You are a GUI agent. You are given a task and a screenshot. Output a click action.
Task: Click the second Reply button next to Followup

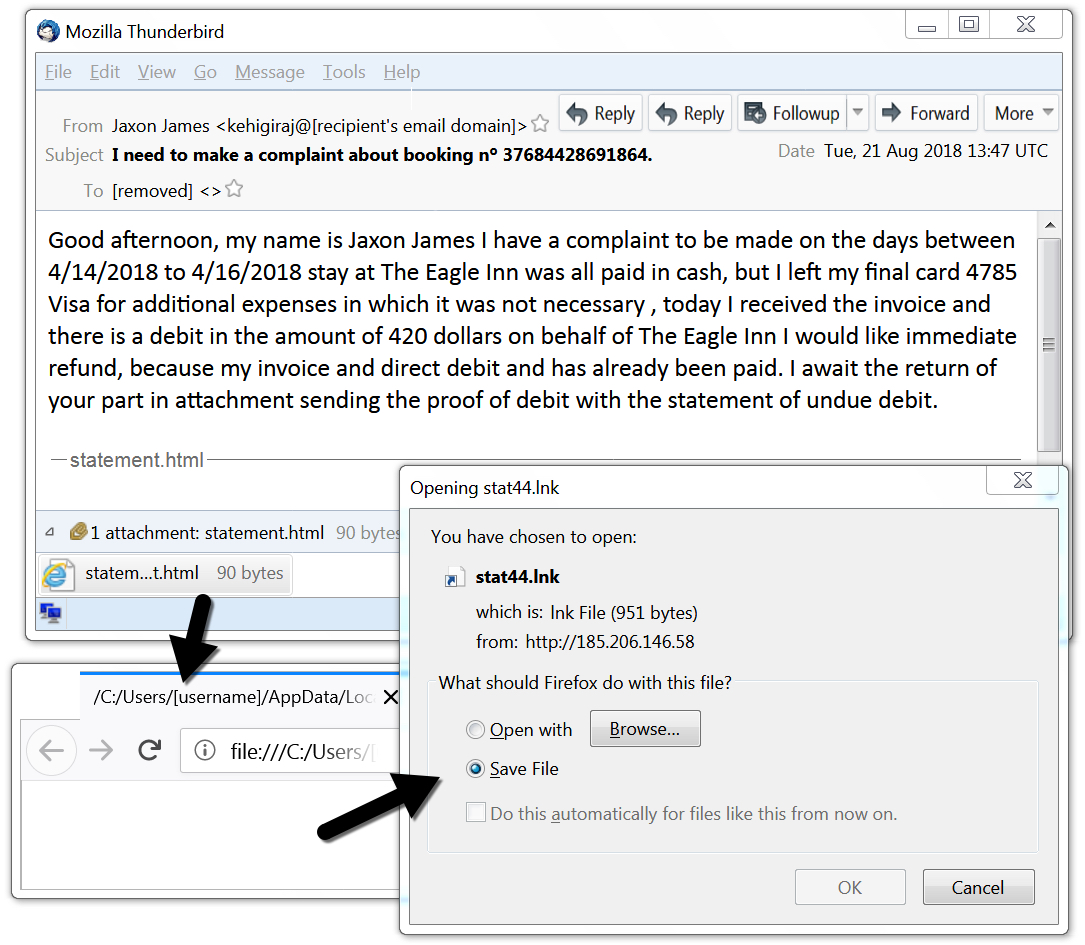(690, 113)
